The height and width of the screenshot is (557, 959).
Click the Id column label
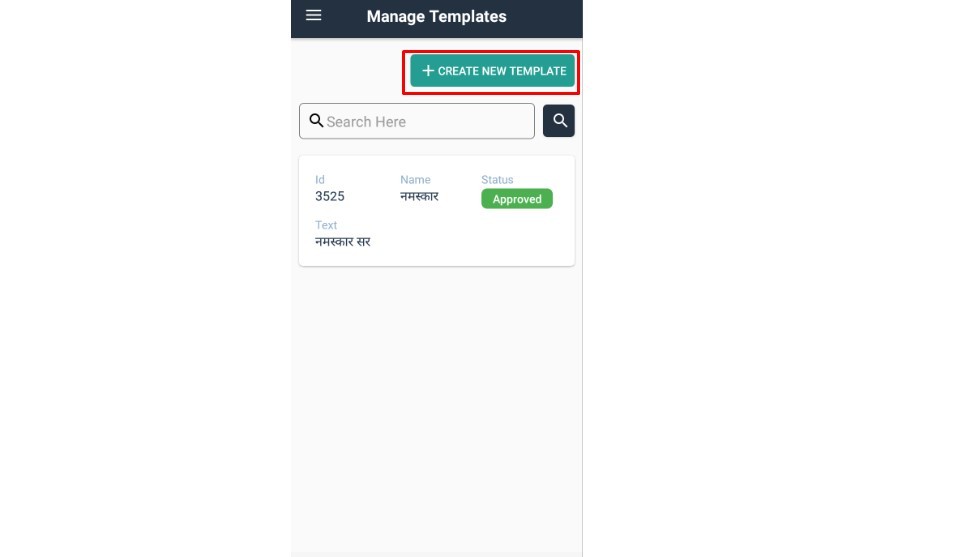(319, 180)
